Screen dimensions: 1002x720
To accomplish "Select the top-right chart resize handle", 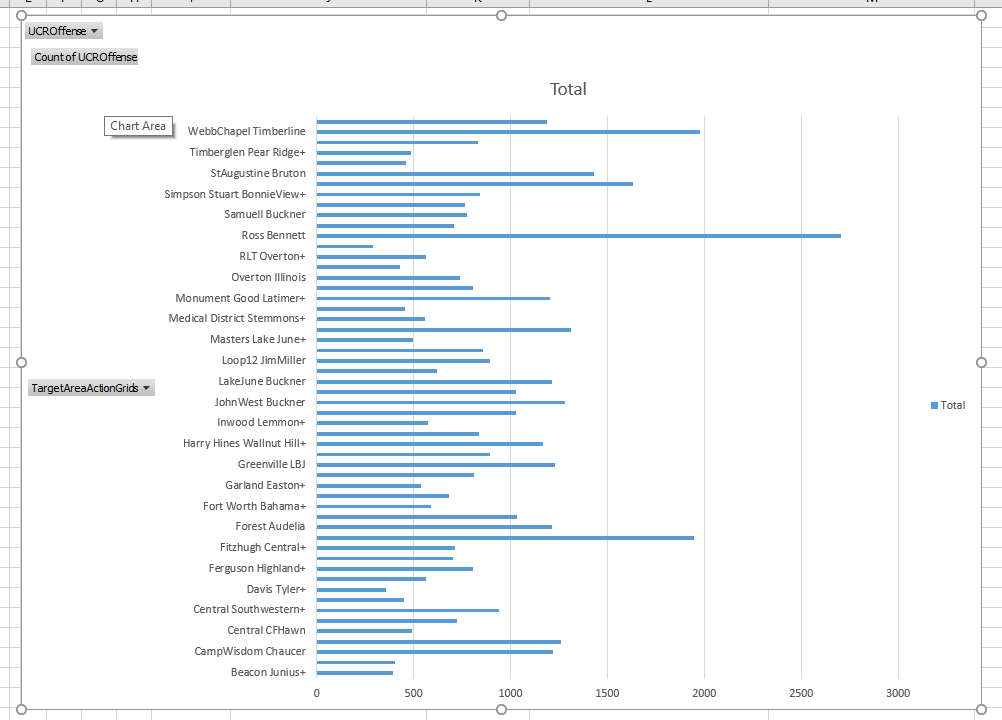I will 982,15.
